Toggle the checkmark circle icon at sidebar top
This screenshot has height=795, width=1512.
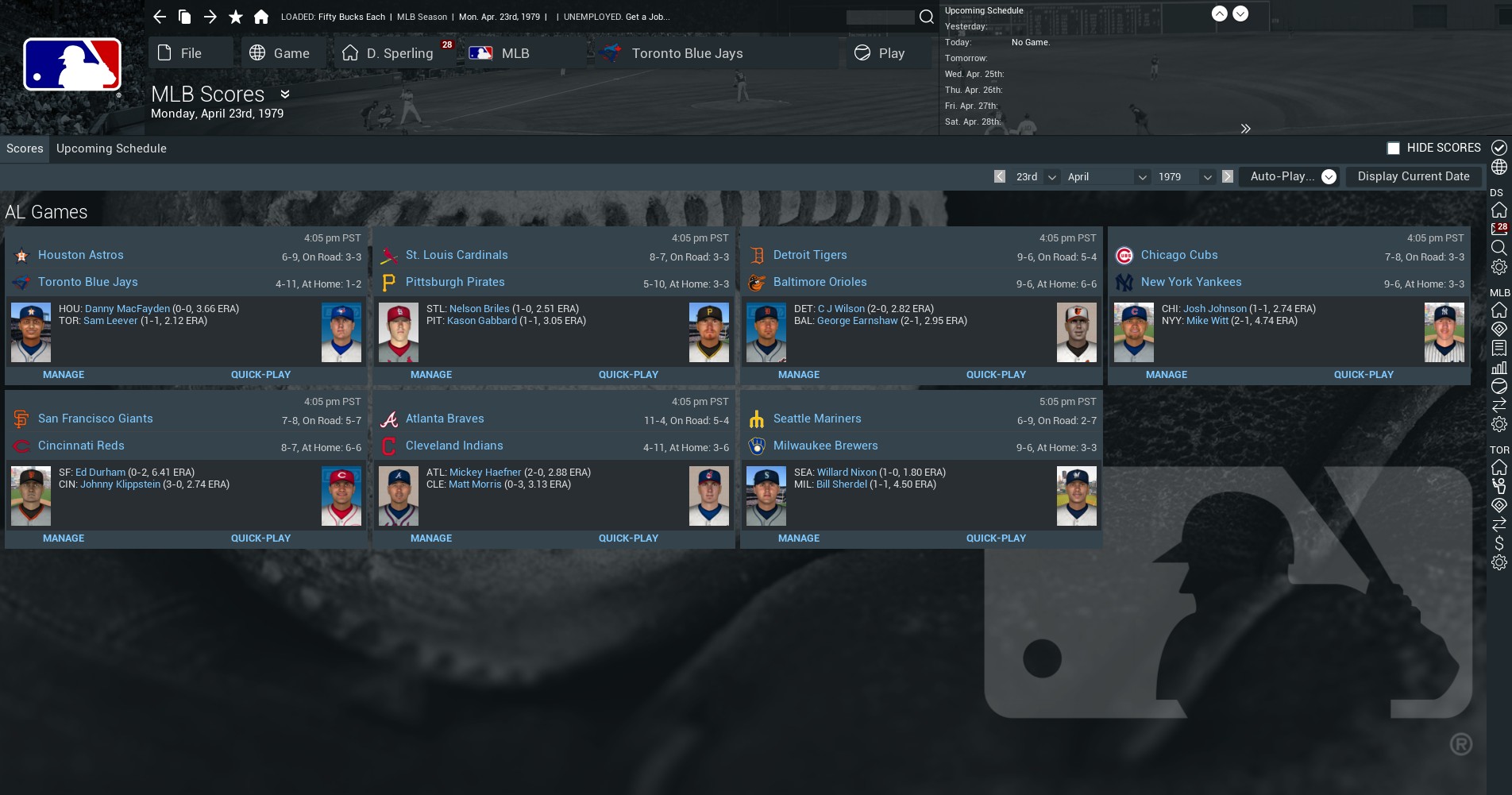(x=1499, y=148)
